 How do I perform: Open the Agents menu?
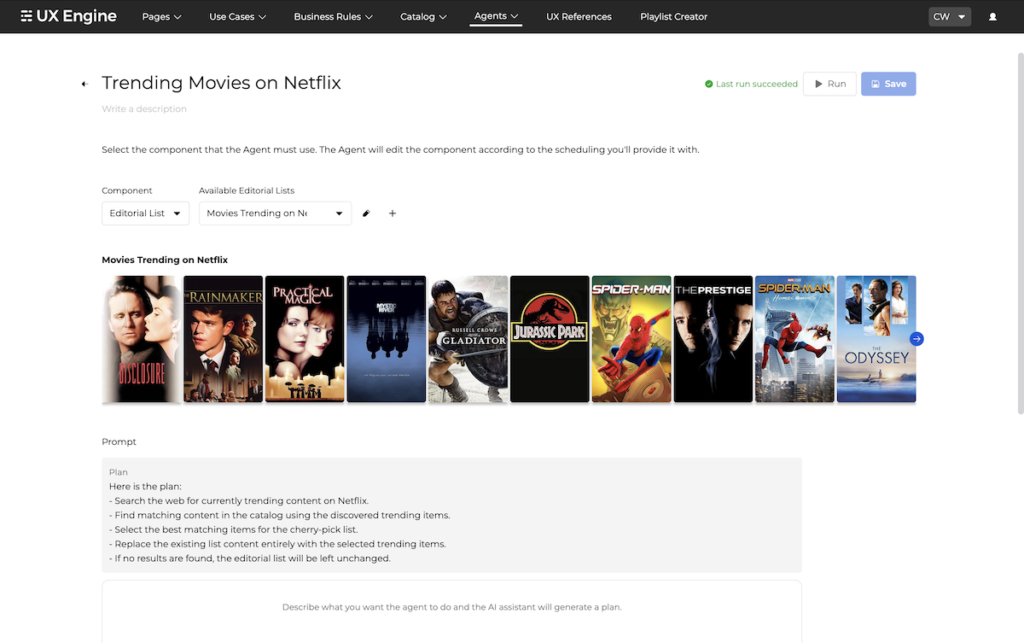[x=496, y=16]
